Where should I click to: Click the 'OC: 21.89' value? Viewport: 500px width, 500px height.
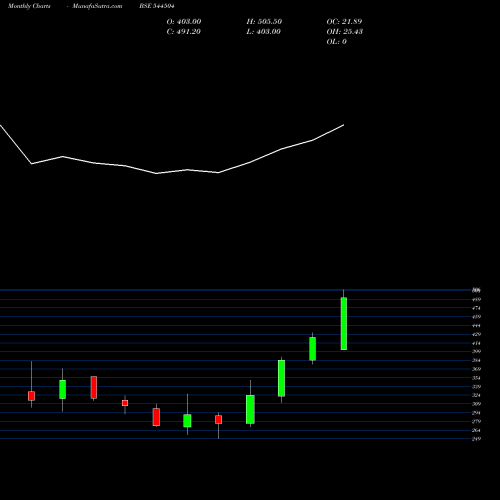[344, 21]
